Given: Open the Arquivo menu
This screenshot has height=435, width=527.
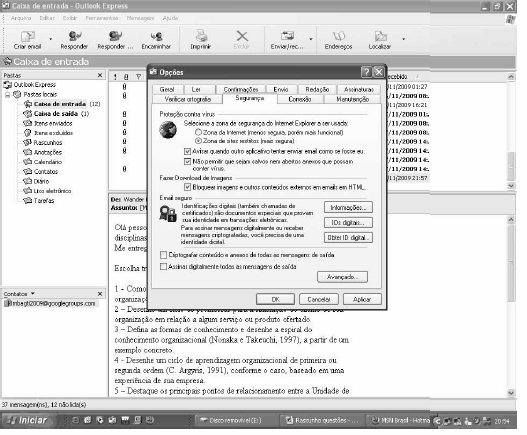Looking at the screenshot, I should pyautogui.click(x=21, y=18).
